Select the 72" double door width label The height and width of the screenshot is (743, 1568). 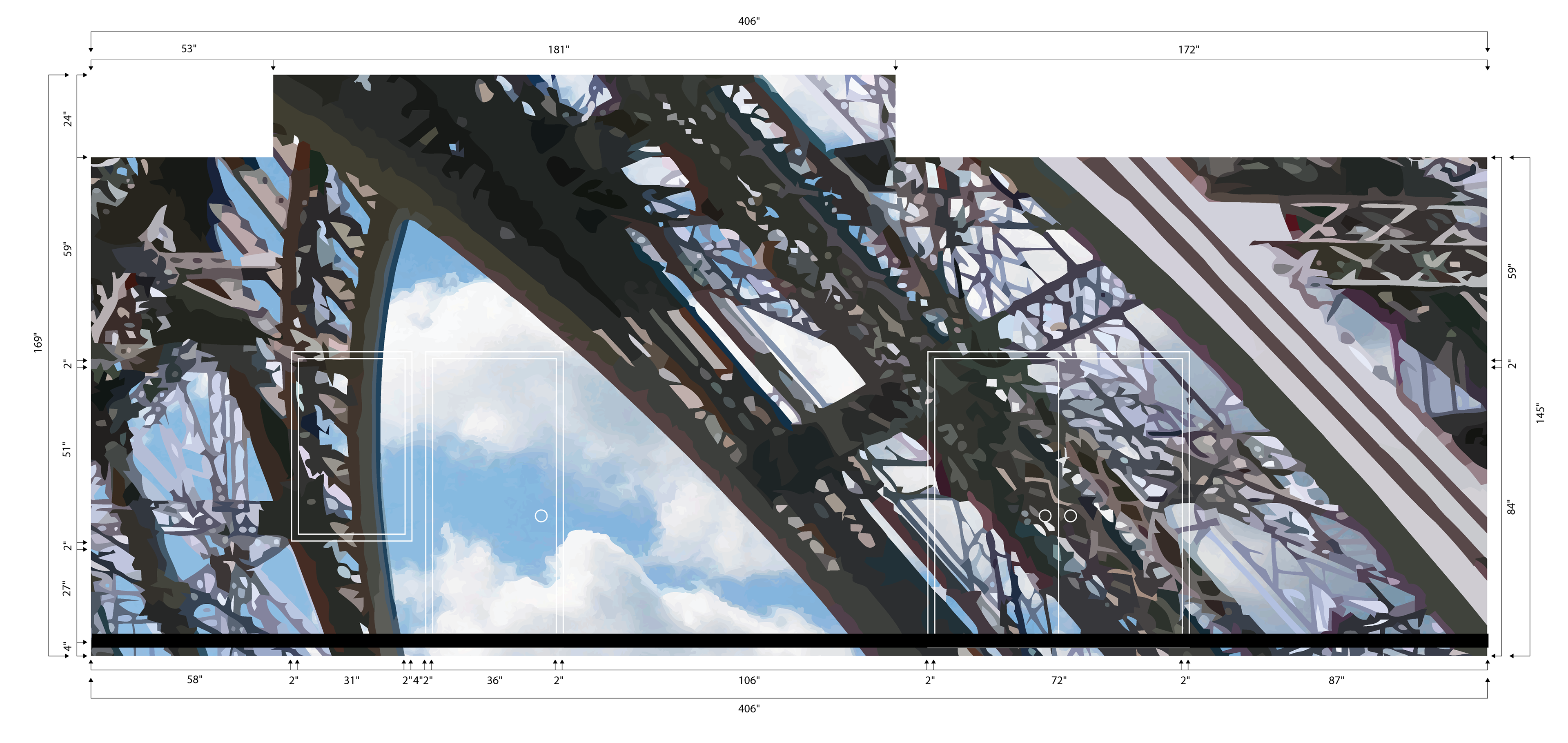click(x=1058, y=680)
